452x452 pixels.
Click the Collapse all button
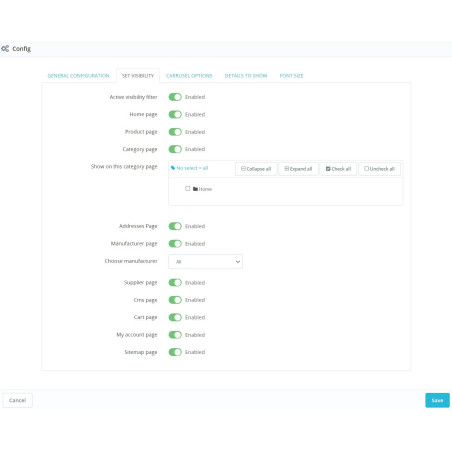256,169
